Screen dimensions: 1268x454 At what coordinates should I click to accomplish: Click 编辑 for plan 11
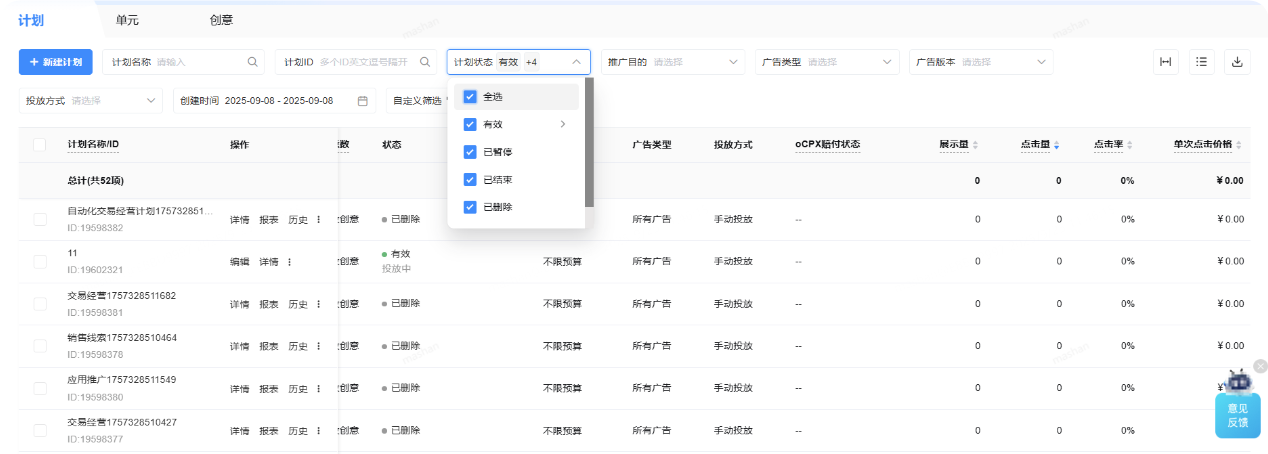click(x=239, y=262)
